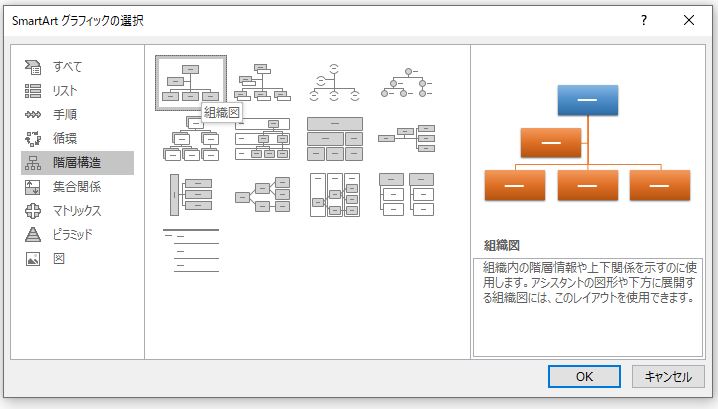Choose the horizontal labeled hierarchy with three columns
Viewport: 718px width, 409px height.
[x=335, y=195]
